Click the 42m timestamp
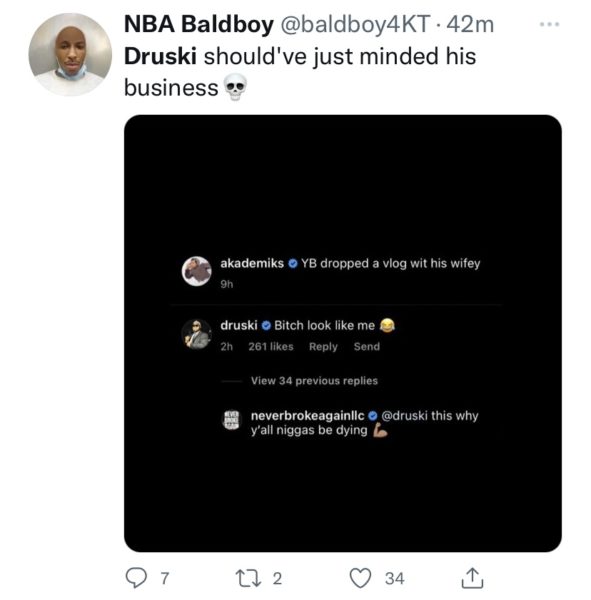 click(470, 24)
